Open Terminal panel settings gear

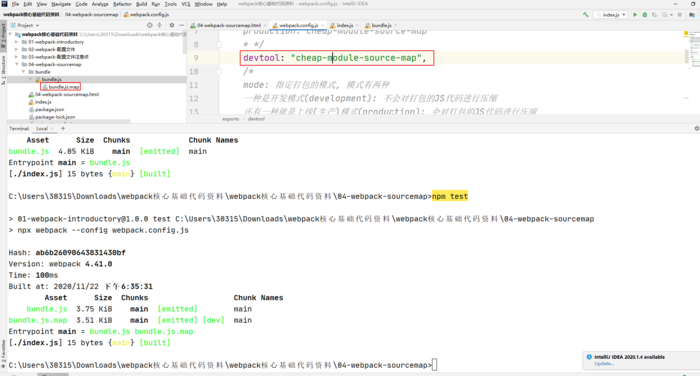[x=696, y=129]
